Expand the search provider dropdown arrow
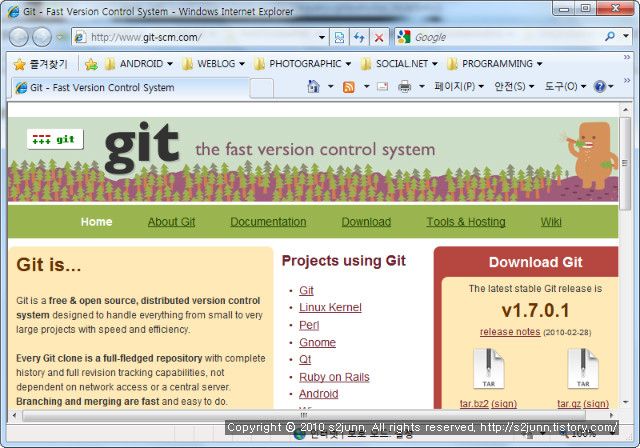The height and width of the screenshot is (448, 640). [x=626, y=37]
